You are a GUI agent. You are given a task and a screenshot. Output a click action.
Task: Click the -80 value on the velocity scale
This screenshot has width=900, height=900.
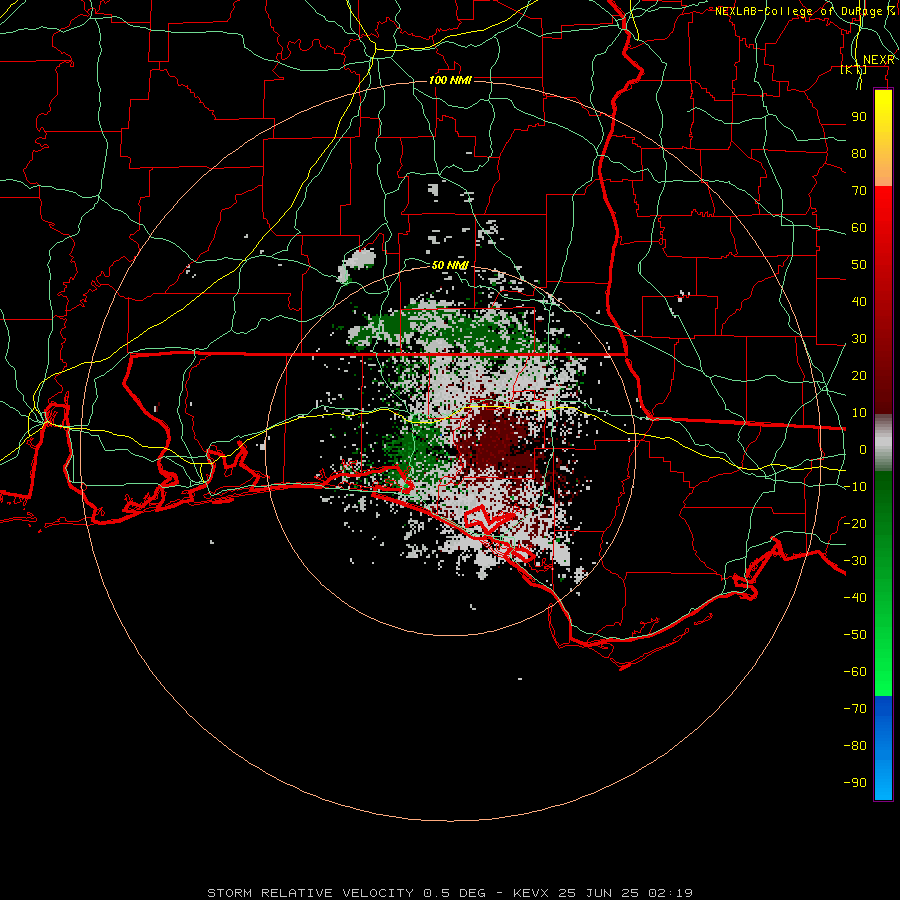(855, 746)
